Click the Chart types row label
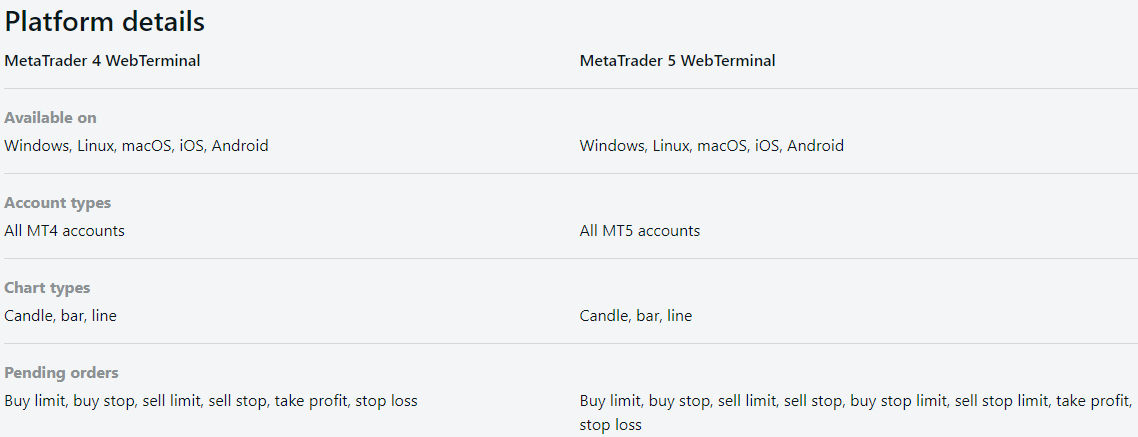Viewport: 1138px width, 437px height. pyautogui.click(x=47, y=287)
